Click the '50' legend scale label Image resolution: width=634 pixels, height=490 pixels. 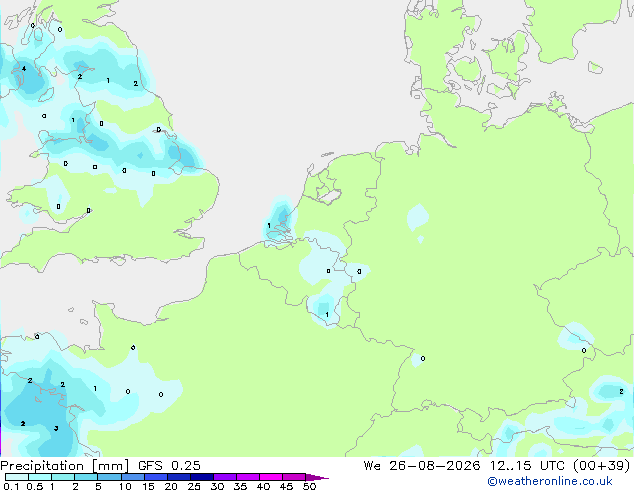(x=309, y=486)
